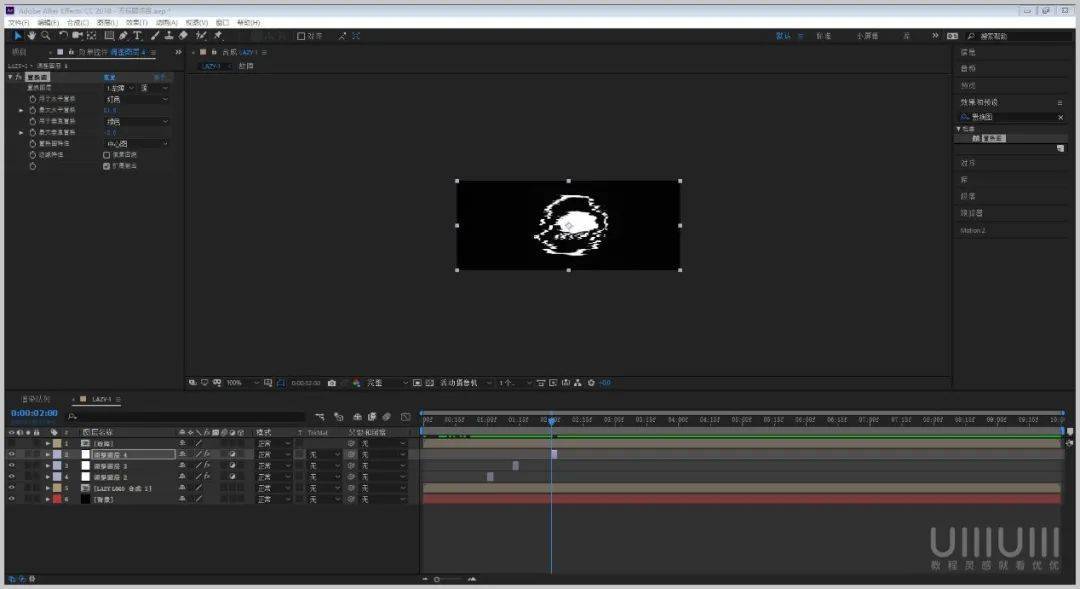Open the parent dropdown for layer 6
The image size is (1080, 589).
[383, 499]
